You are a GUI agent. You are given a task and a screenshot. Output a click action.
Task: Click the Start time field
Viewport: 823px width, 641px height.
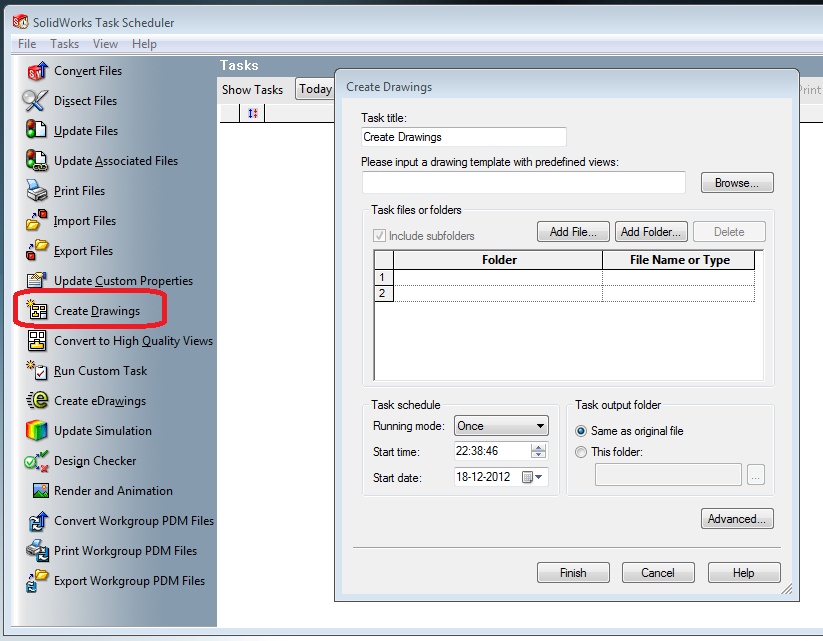tap(492, 451)
